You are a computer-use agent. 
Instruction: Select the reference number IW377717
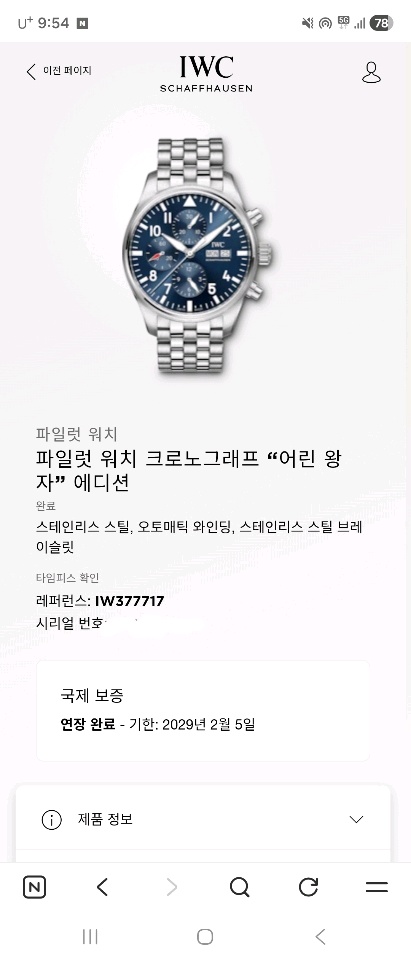click(129, 601)
